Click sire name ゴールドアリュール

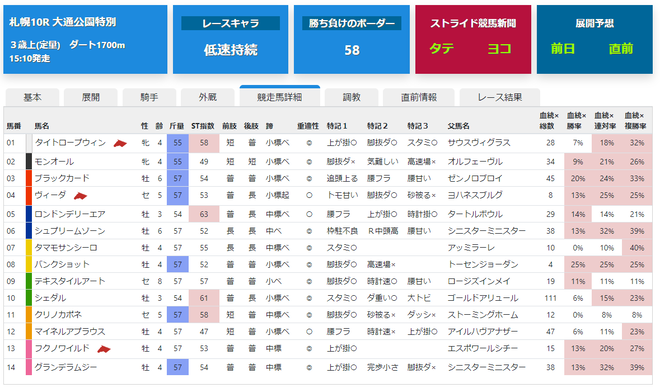(x=483, y=298)
